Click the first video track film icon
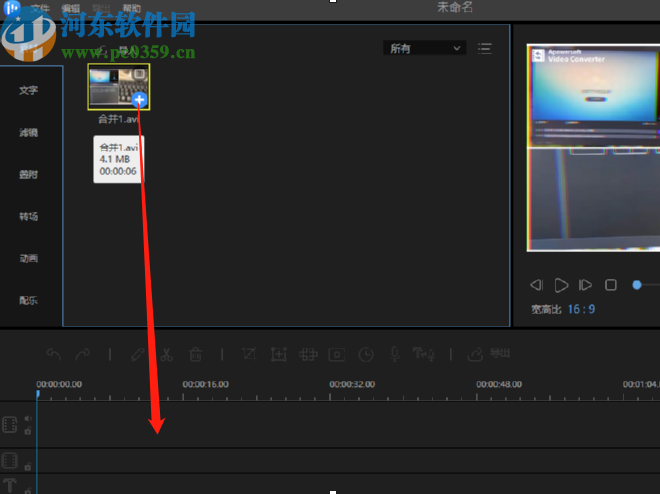Viewport: 660px width, 494px height. pyautogui.click(x=10, y=425)
